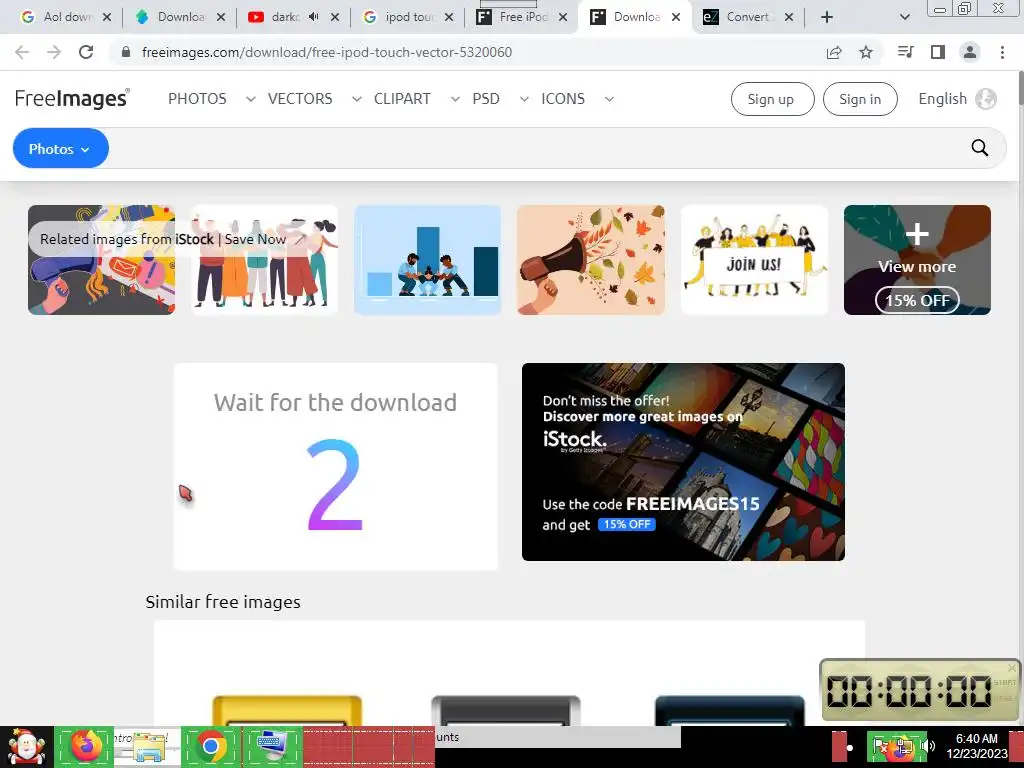Open the file explorer folder taskbar icon

click(x=150, y=747)
